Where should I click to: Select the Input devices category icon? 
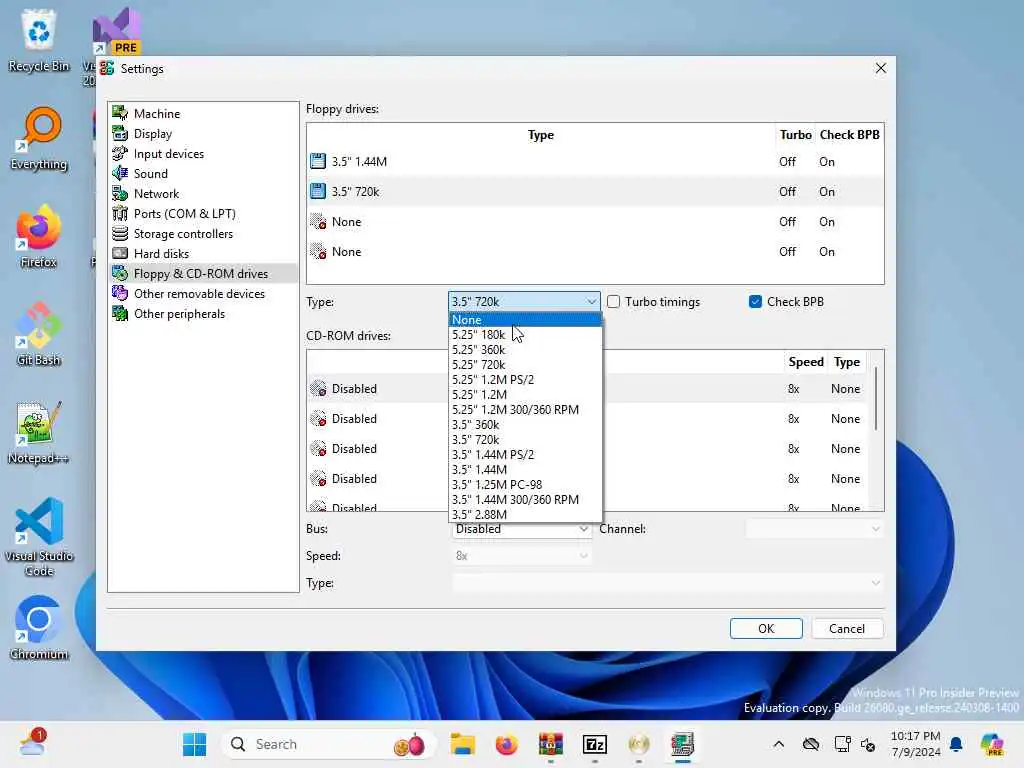coord(120,153)
